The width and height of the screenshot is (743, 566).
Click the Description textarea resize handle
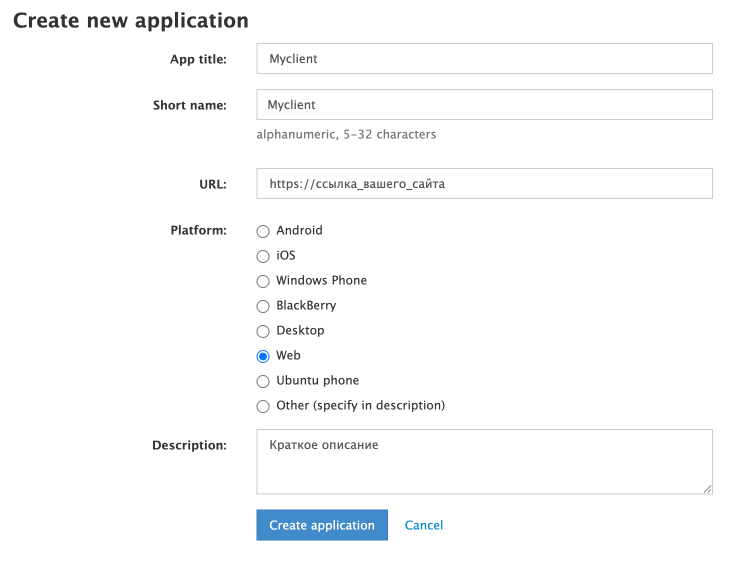(x=707, y=489)
